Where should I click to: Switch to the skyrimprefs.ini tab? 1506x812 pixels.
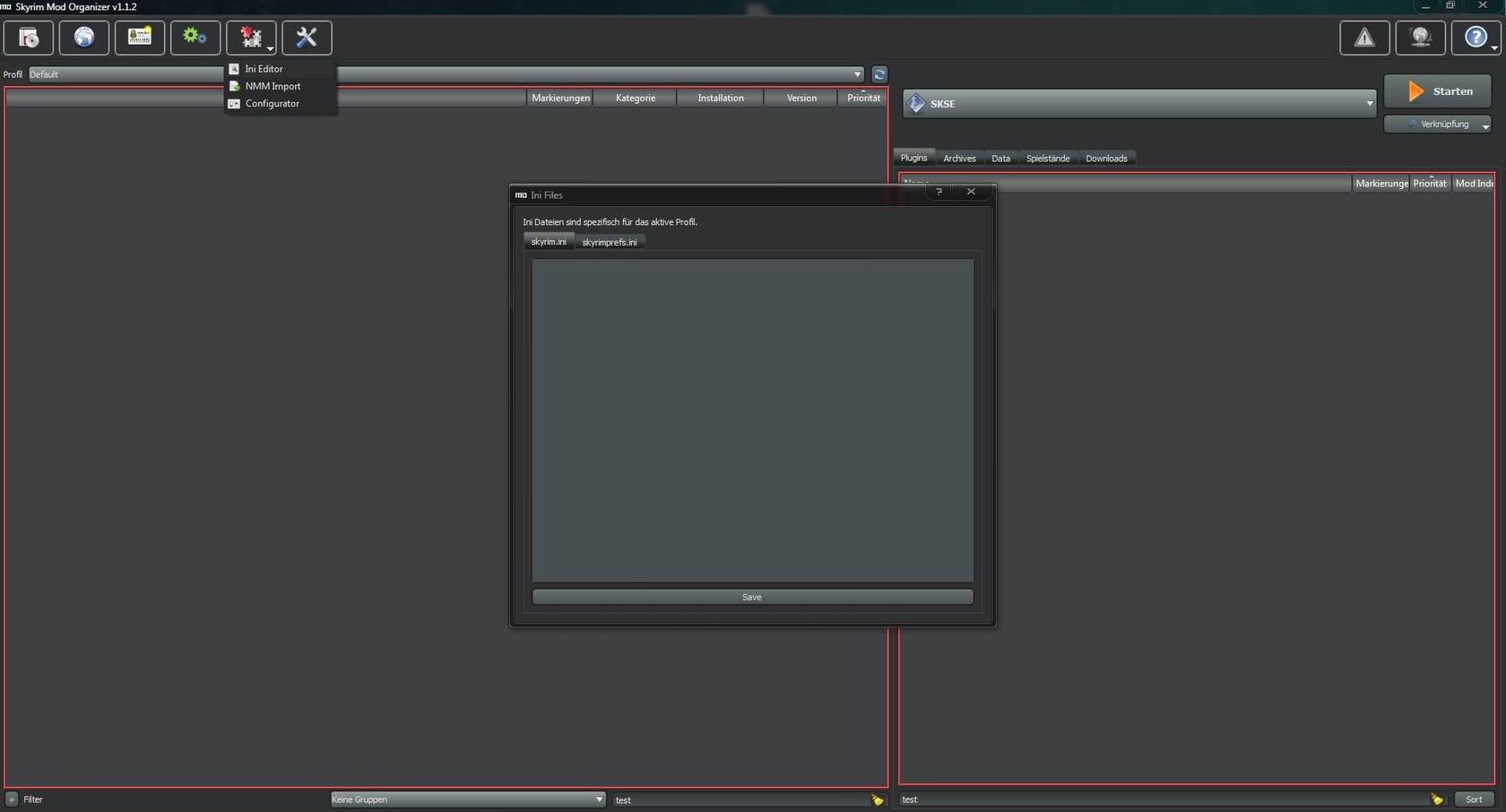[610, 242]
